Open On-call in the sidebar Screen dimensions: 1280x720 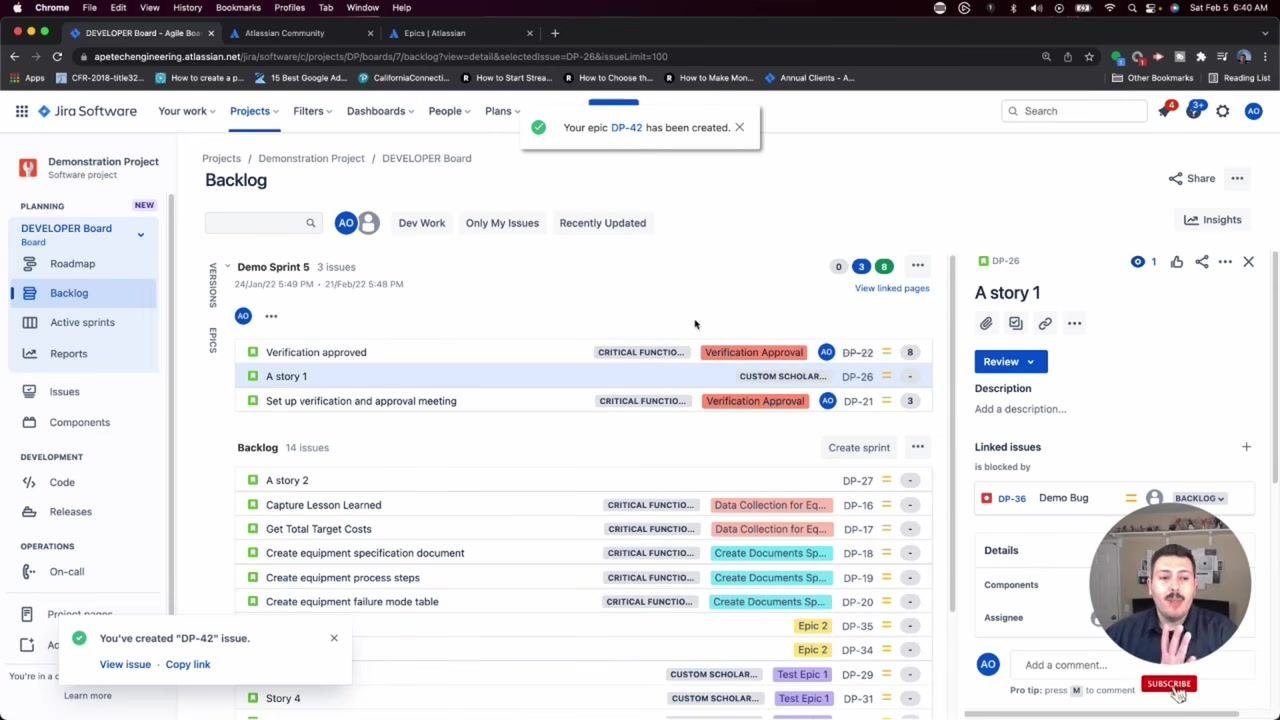click(x=67, y=572)
